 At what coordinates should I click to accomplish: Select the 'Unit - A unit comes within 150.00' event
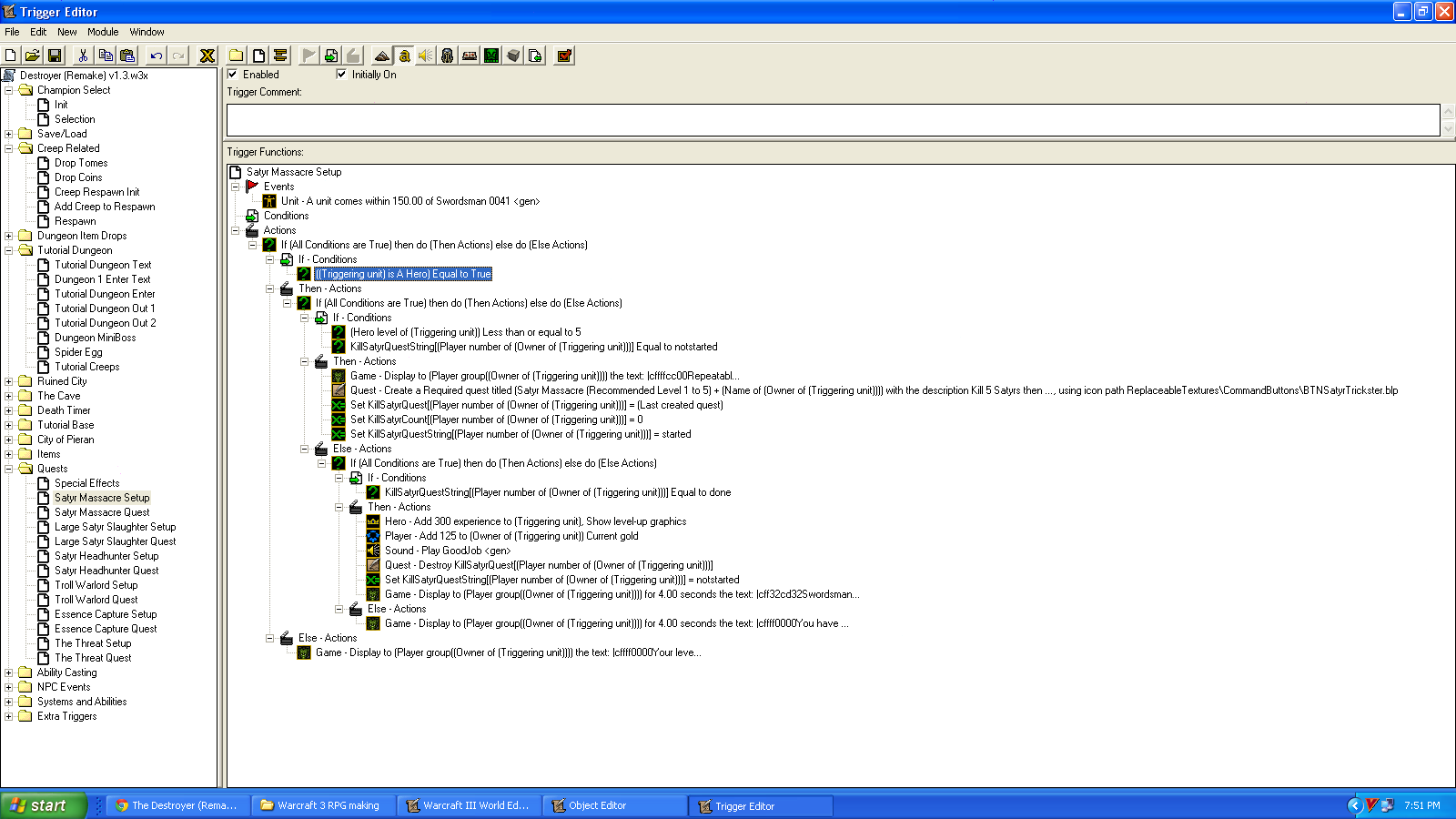[x=409, y=201]
